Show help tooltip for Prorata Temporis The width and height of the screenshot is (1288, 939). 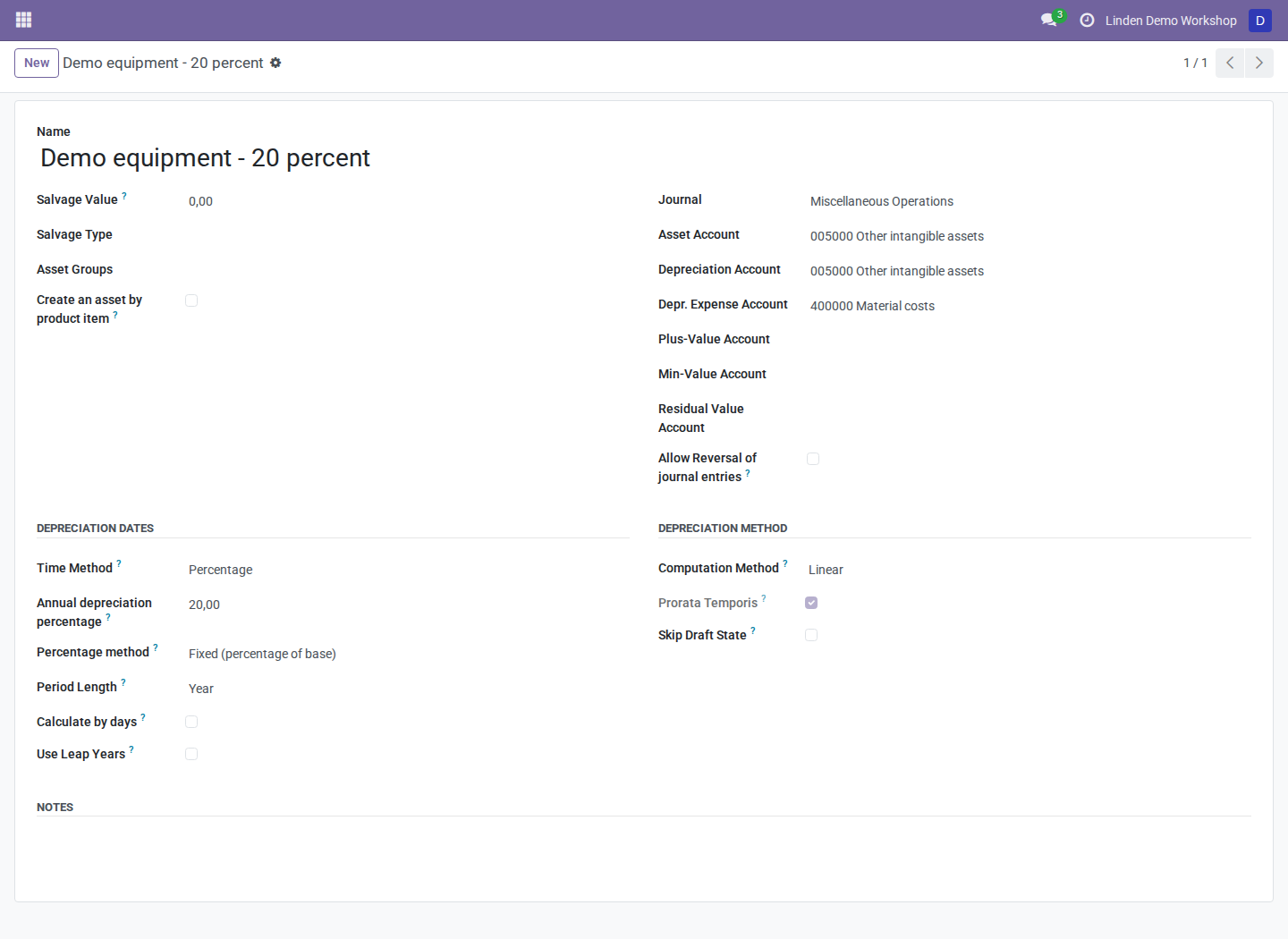point(764,598)
